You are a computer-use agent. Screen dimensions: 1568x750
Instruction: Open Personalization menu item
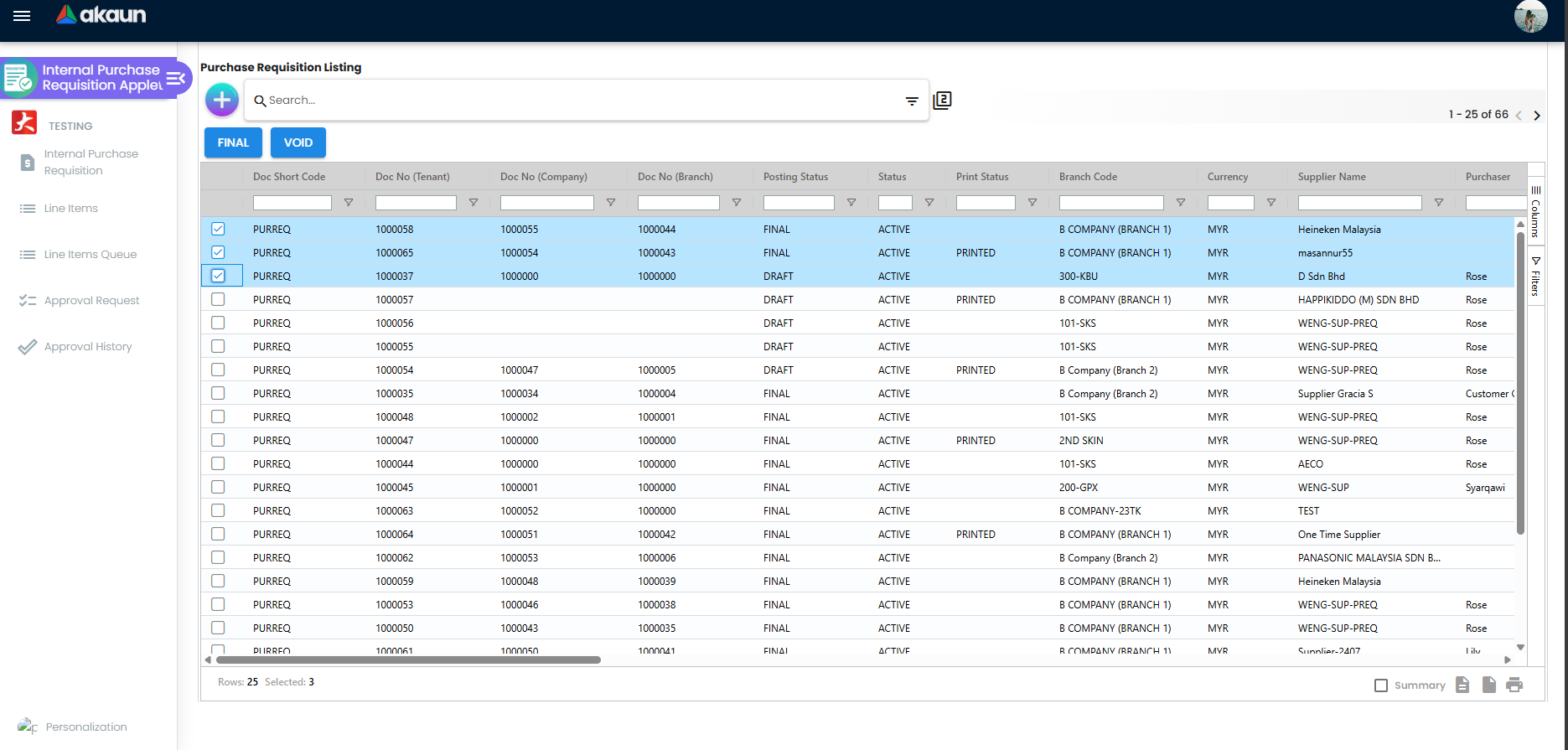point(85,727)
